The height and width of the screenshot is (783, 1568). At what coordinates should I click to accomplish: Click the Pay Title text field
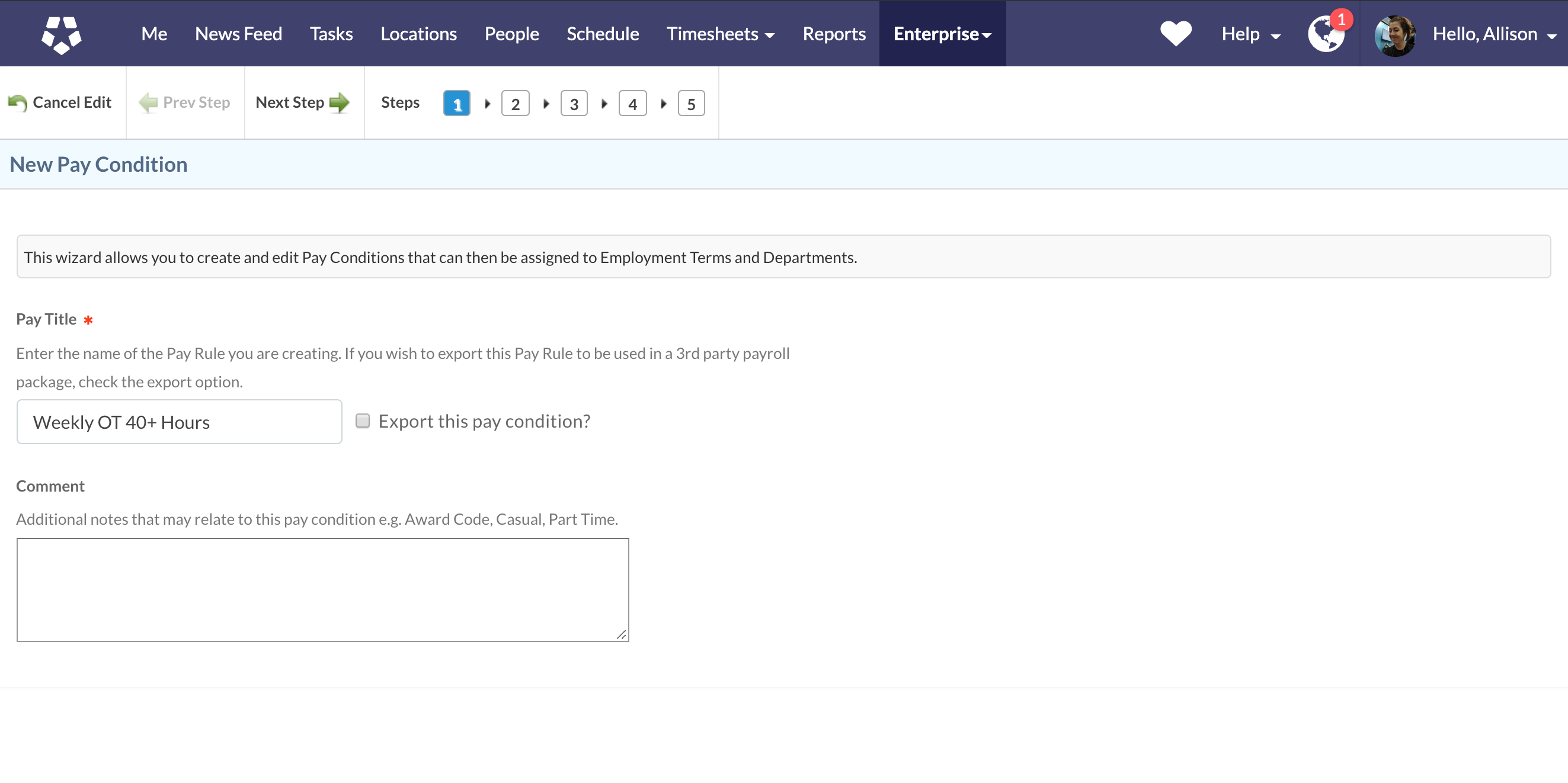click(179, 422)
